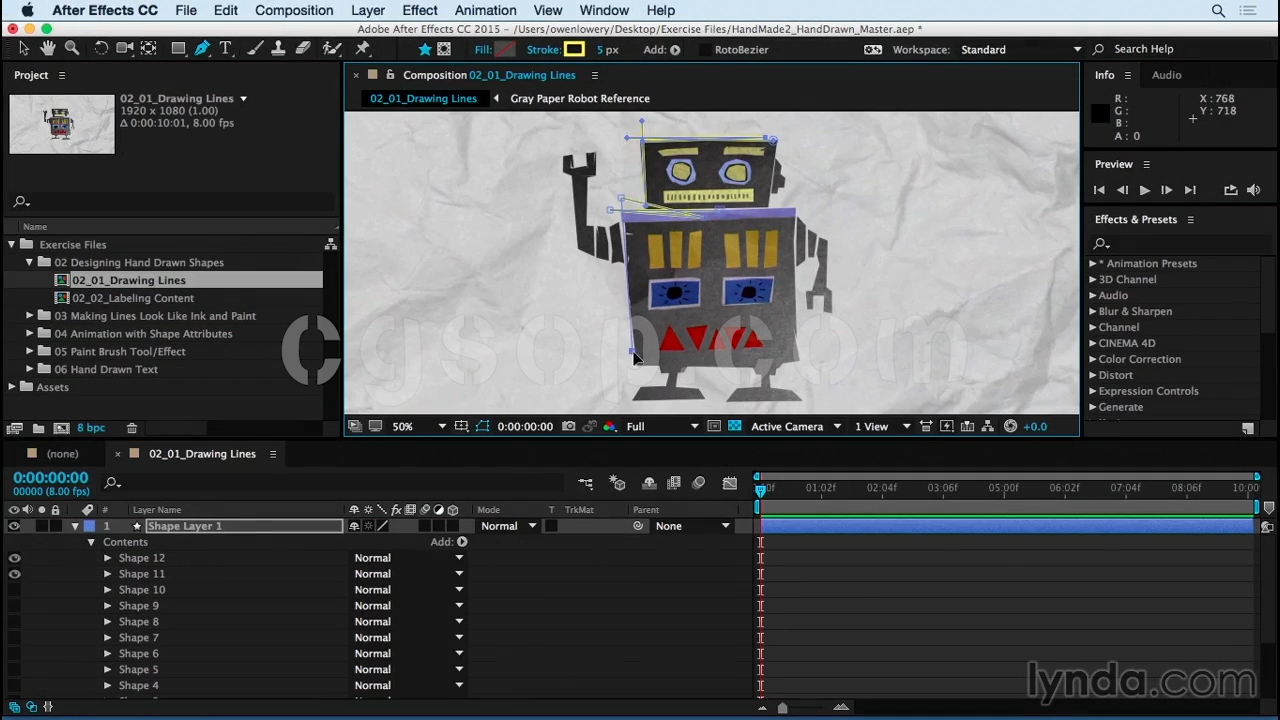Viewport: 1280px width, 720px height.
Task: Toggle the transparency grid in the viewer
Action: pyautogui.click(x=734, y=427)
